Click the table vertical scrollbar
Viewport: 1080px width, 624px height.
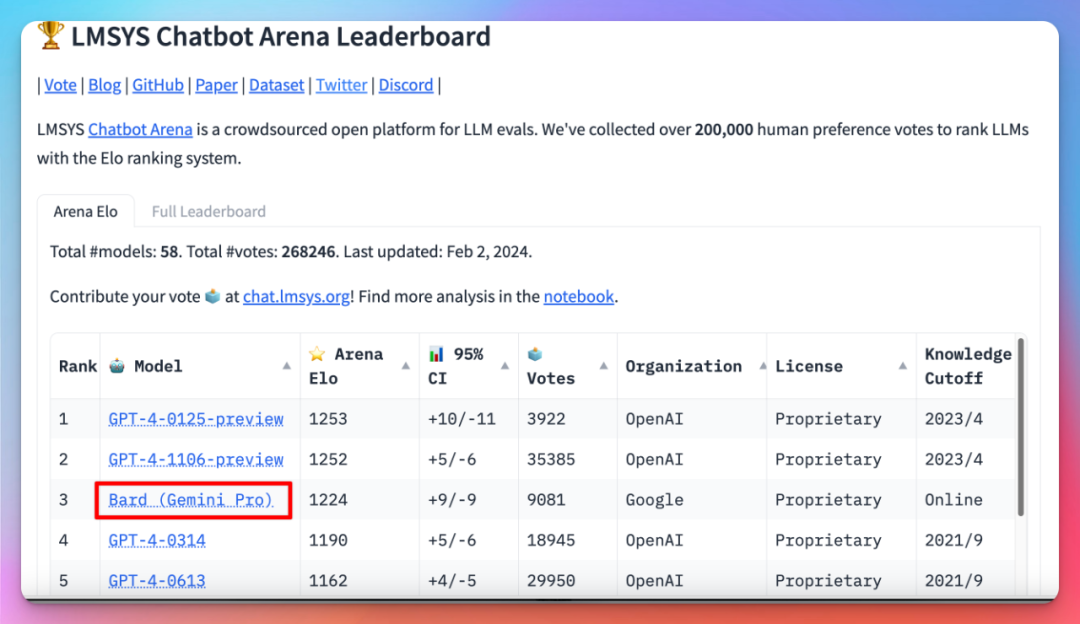1020,430
